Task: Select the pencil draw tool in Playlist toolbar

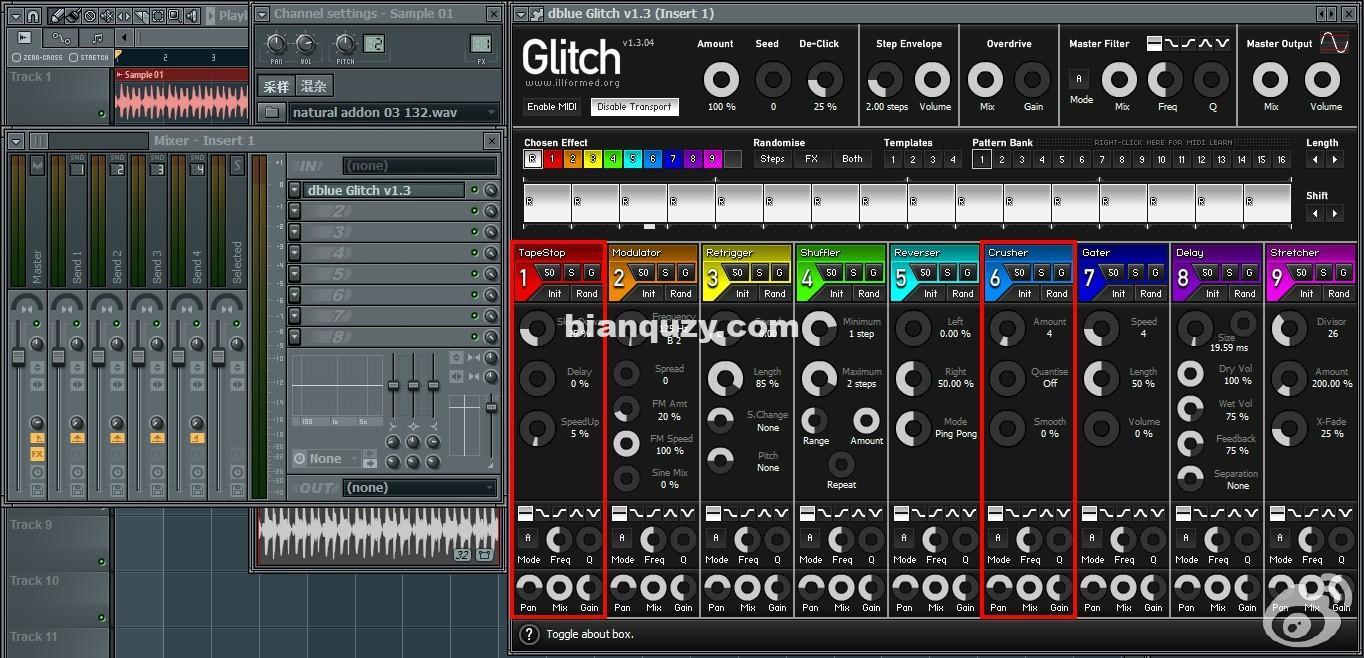Action: click(x=57, y=16)
